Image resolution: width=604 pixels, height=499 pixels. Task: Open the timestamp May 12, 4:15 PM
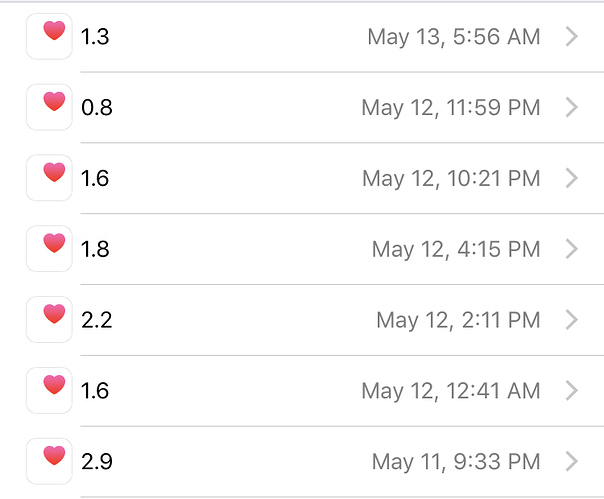click(x=456, y=250)
